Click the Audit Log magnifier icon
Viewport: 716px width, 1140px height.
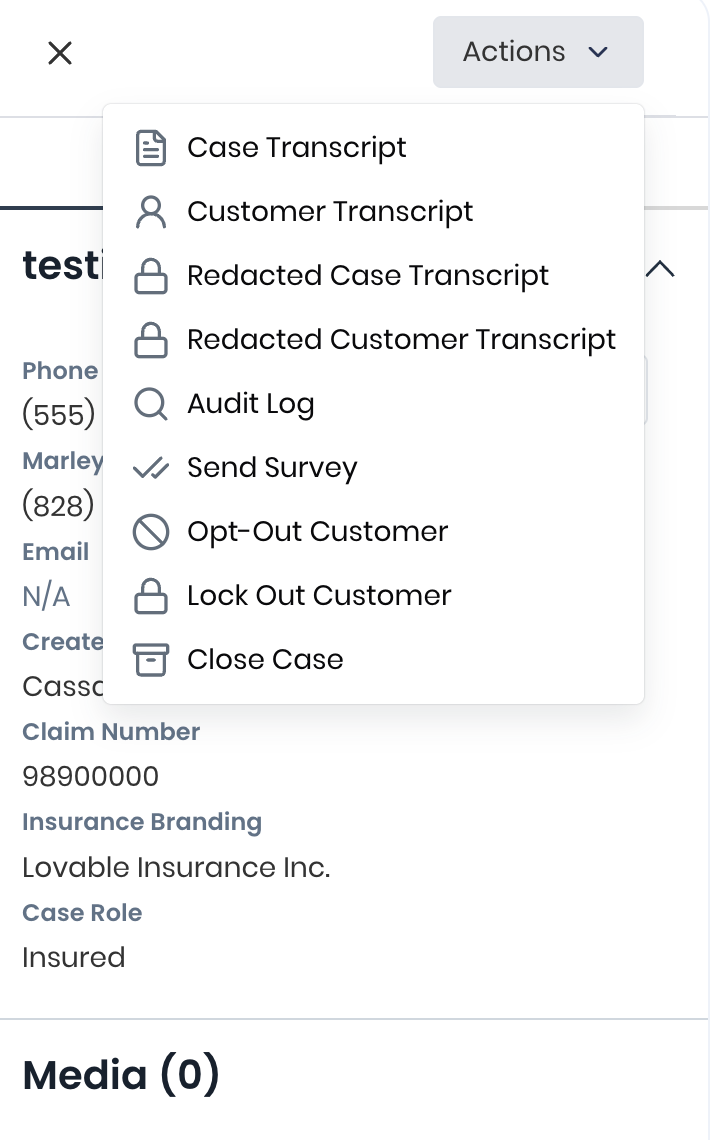150,404
